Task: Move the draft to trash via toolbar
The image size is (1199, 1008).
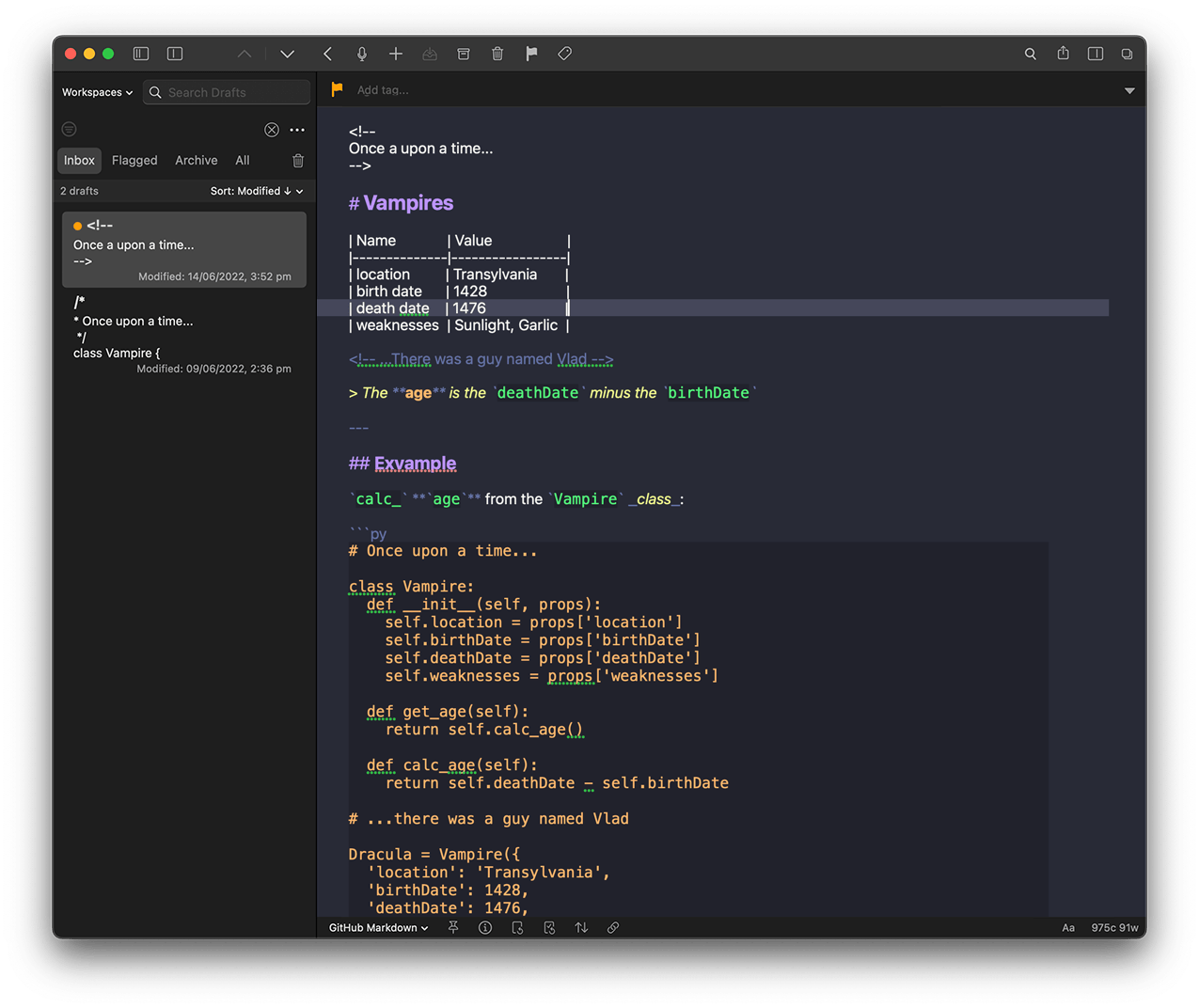Action: (497, 54)
